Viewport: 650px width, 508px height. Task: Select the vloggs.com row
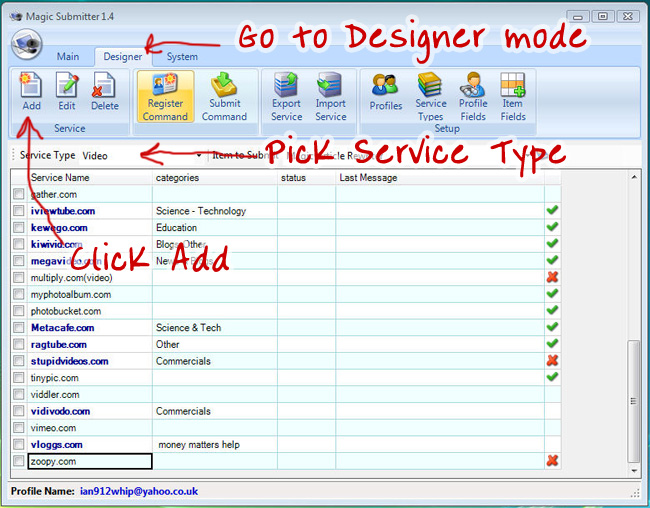(286, 445)
